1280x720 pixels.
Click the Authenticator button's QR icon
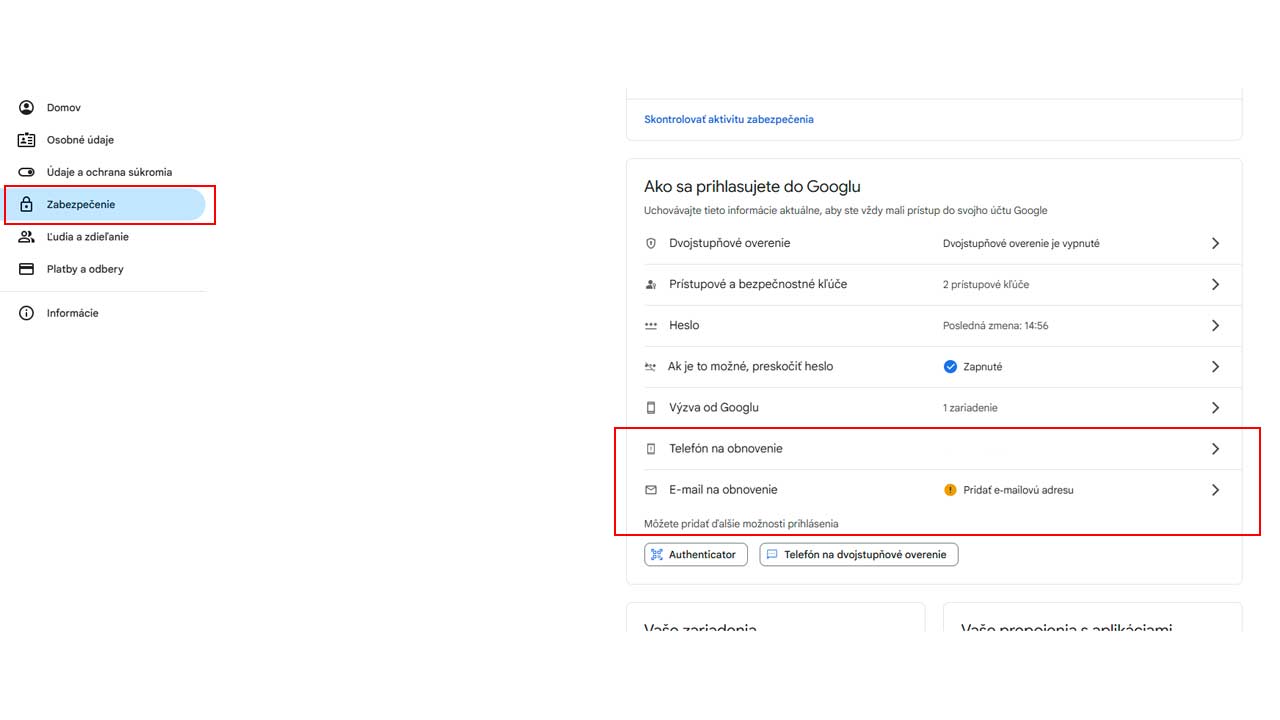click(657, 554)
